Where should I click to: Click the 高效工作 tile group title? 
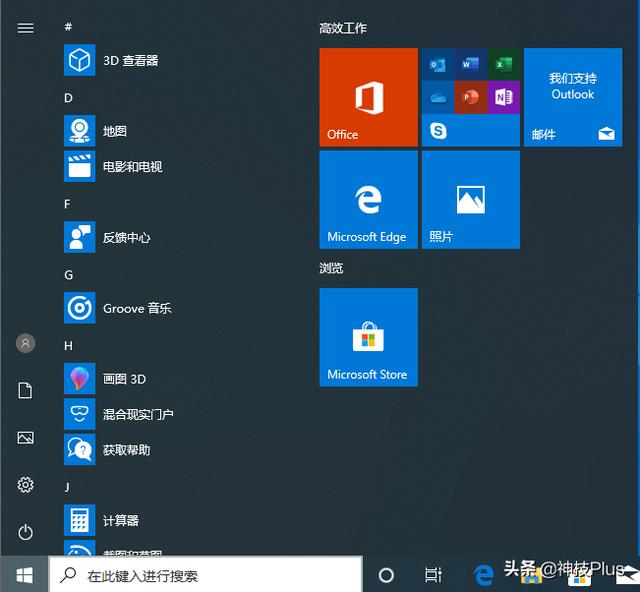click(343, 28)
